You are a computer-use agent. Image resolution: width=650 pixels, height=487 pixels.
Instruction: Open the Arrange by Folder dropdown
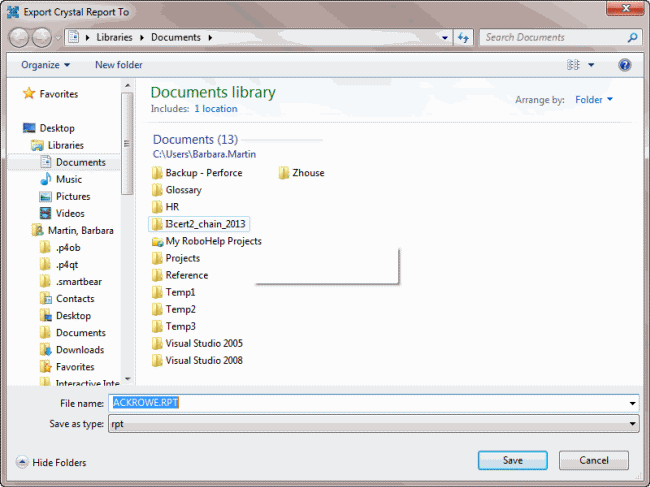[x=594, y=99]
